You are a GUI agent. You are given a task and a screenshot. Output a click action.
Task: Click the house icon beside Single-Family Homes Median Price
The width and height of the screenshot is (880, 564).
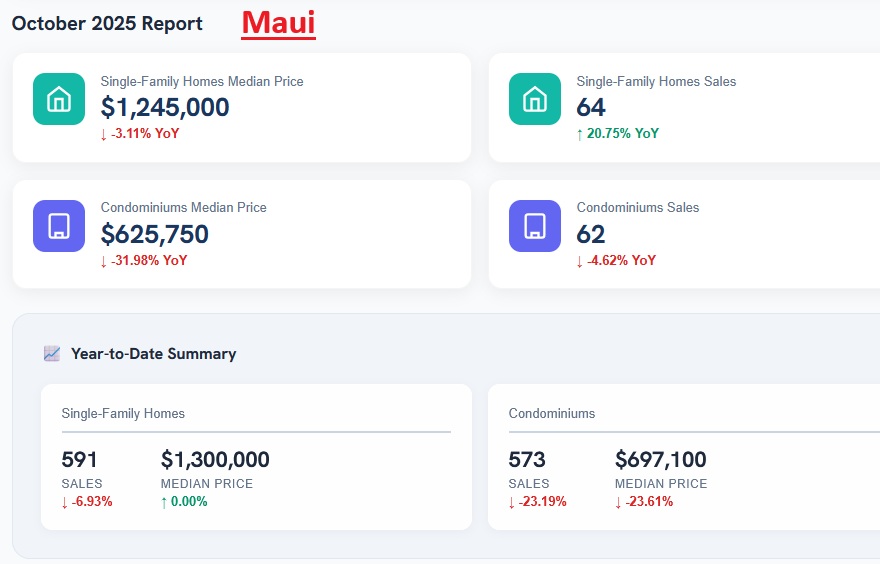click(59, 99)
